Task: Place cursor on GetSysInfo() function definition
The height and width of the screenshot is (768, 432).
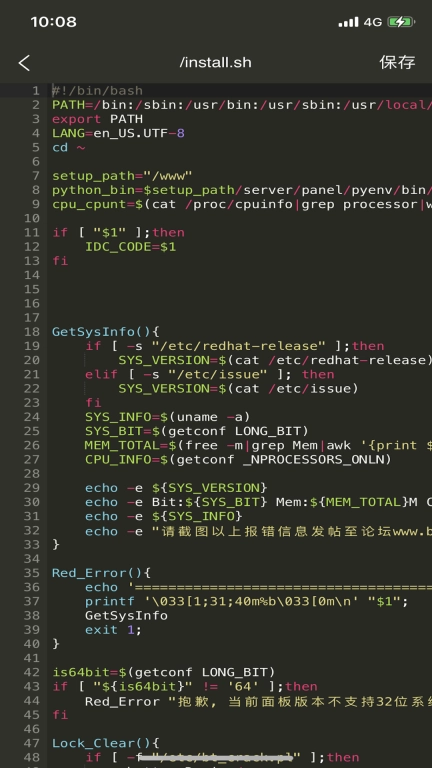Action: tap(106, 332)
